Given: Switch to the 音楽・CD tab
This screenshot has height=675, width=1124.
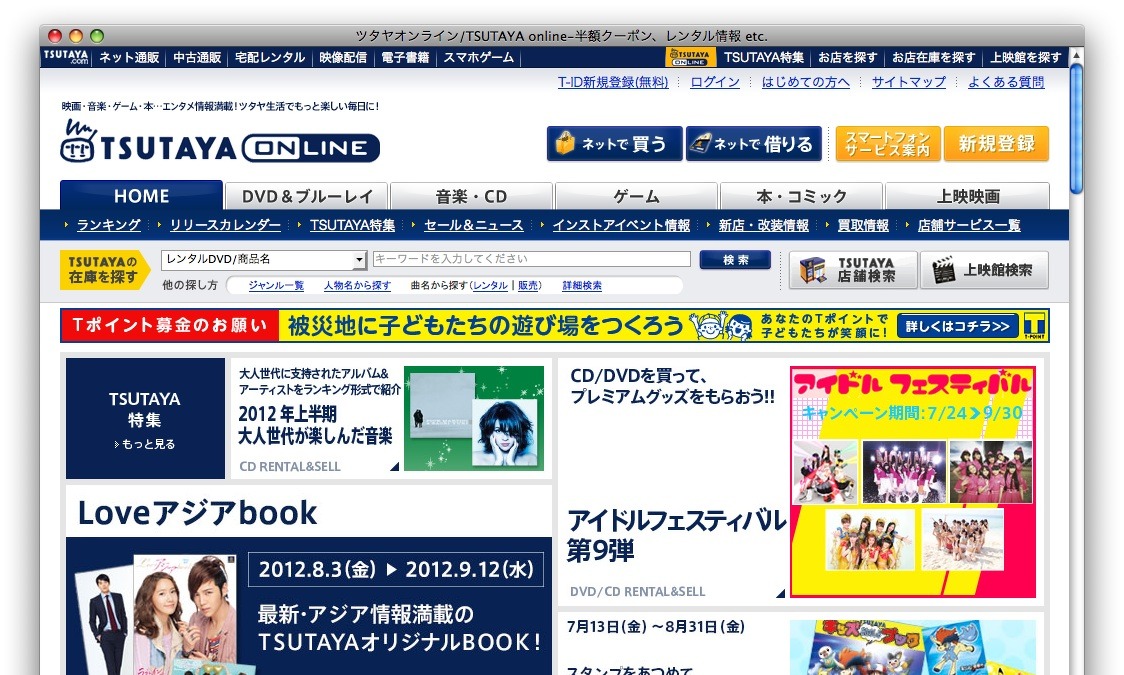Looking at the screenshot, I should [x=470, y=196].
